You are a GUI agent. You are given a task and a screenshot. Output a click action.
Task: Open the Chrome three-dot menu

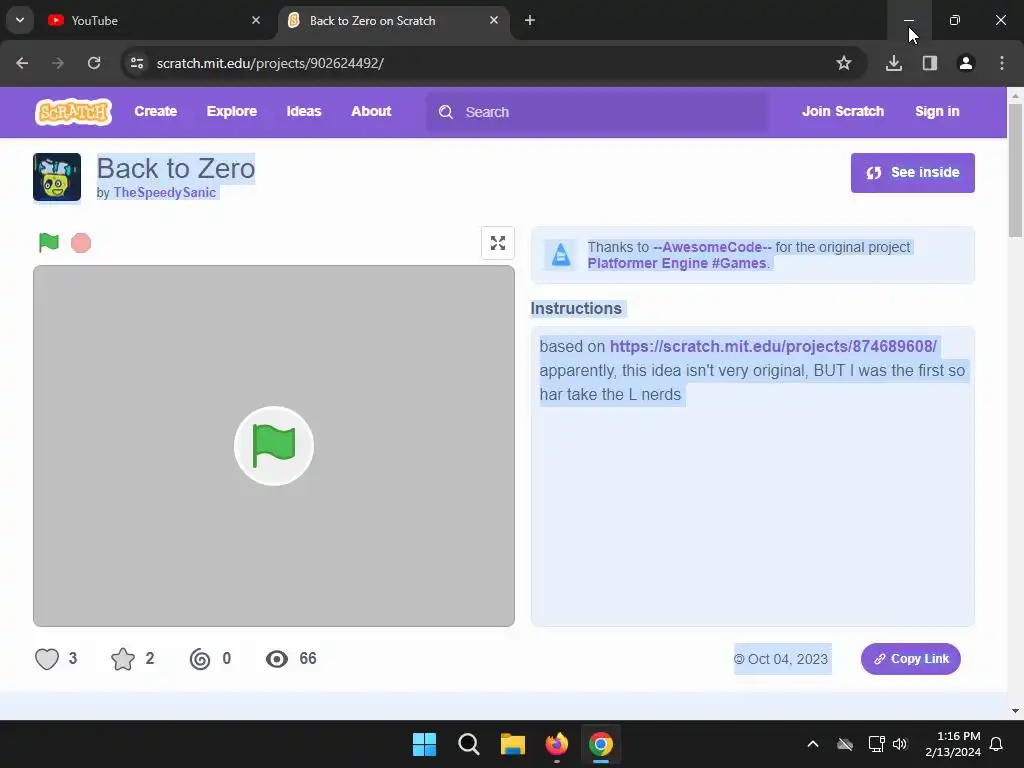click(x=1002, y=63)
